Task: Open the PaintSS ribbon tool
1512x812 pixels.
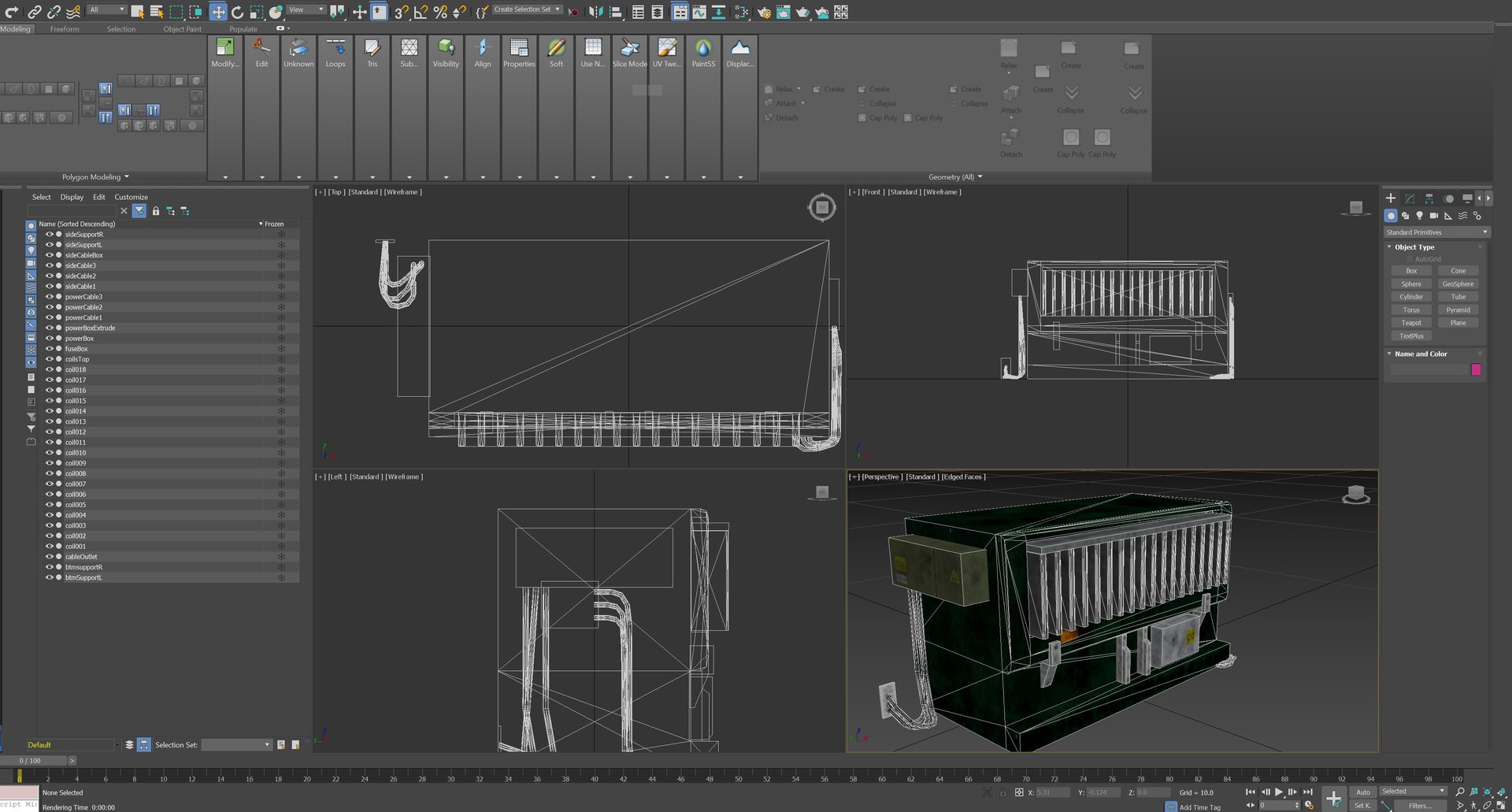Action: (x=703, y=53)
